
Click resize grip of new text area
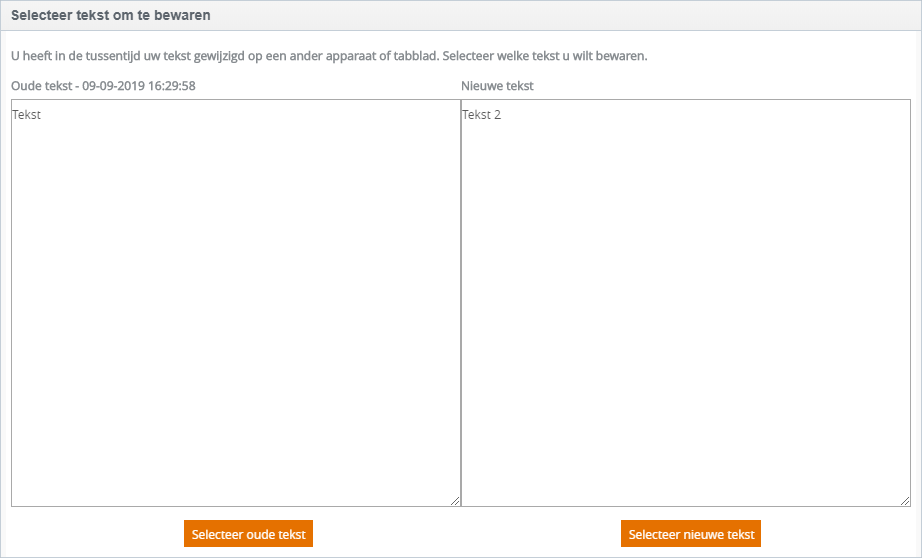pos(905,501)
